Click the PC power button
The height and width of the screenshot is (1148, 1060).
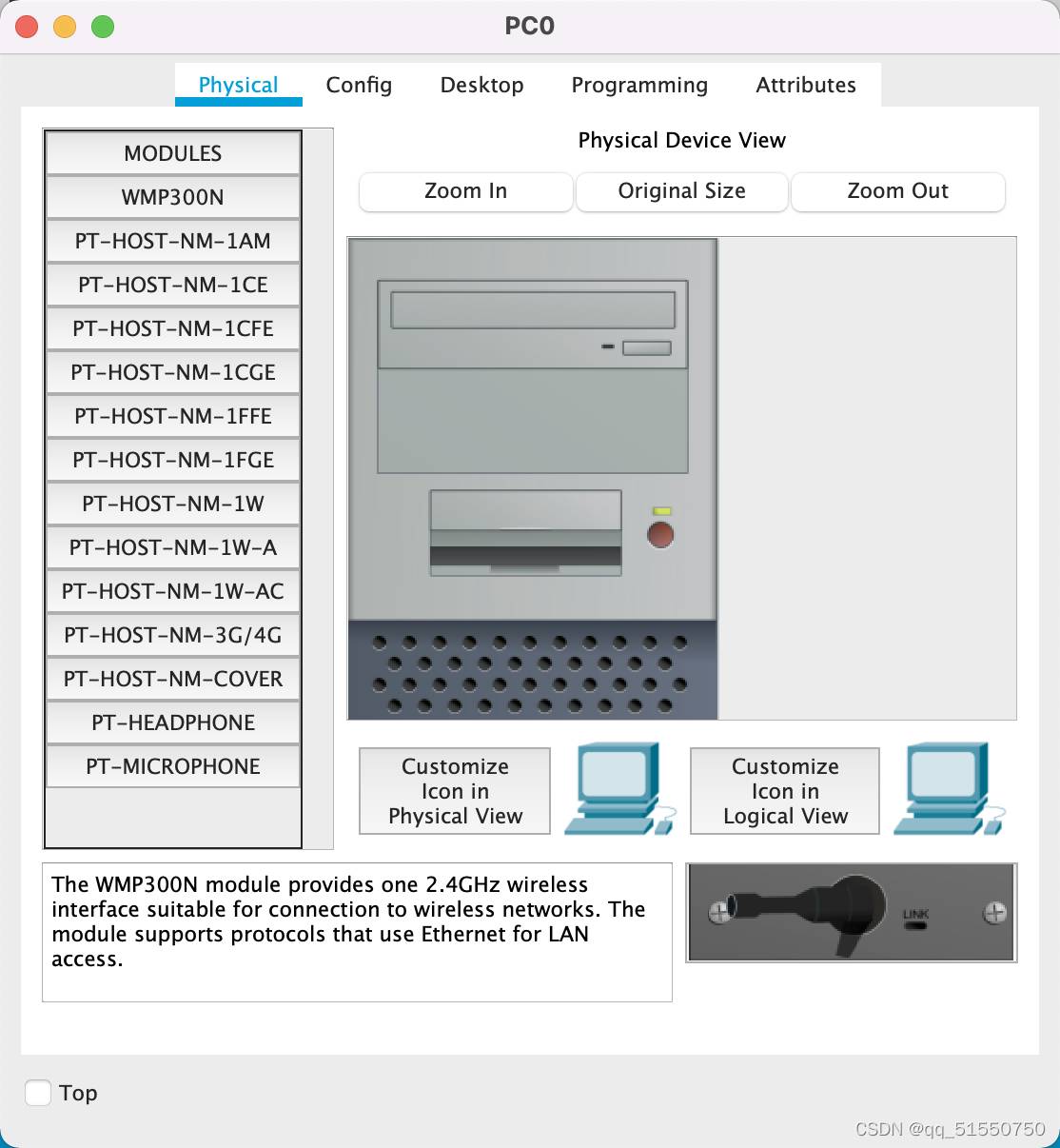tap(660, 534)
